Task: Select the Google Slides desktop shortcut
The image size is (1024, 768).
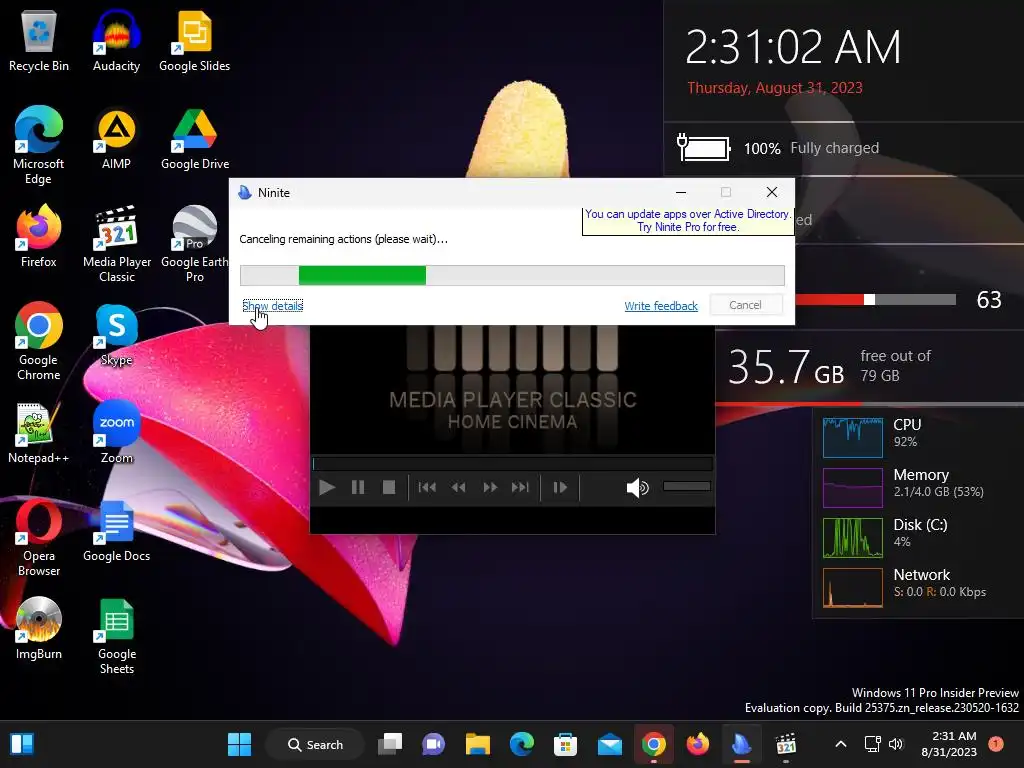Action: (195, 40)
